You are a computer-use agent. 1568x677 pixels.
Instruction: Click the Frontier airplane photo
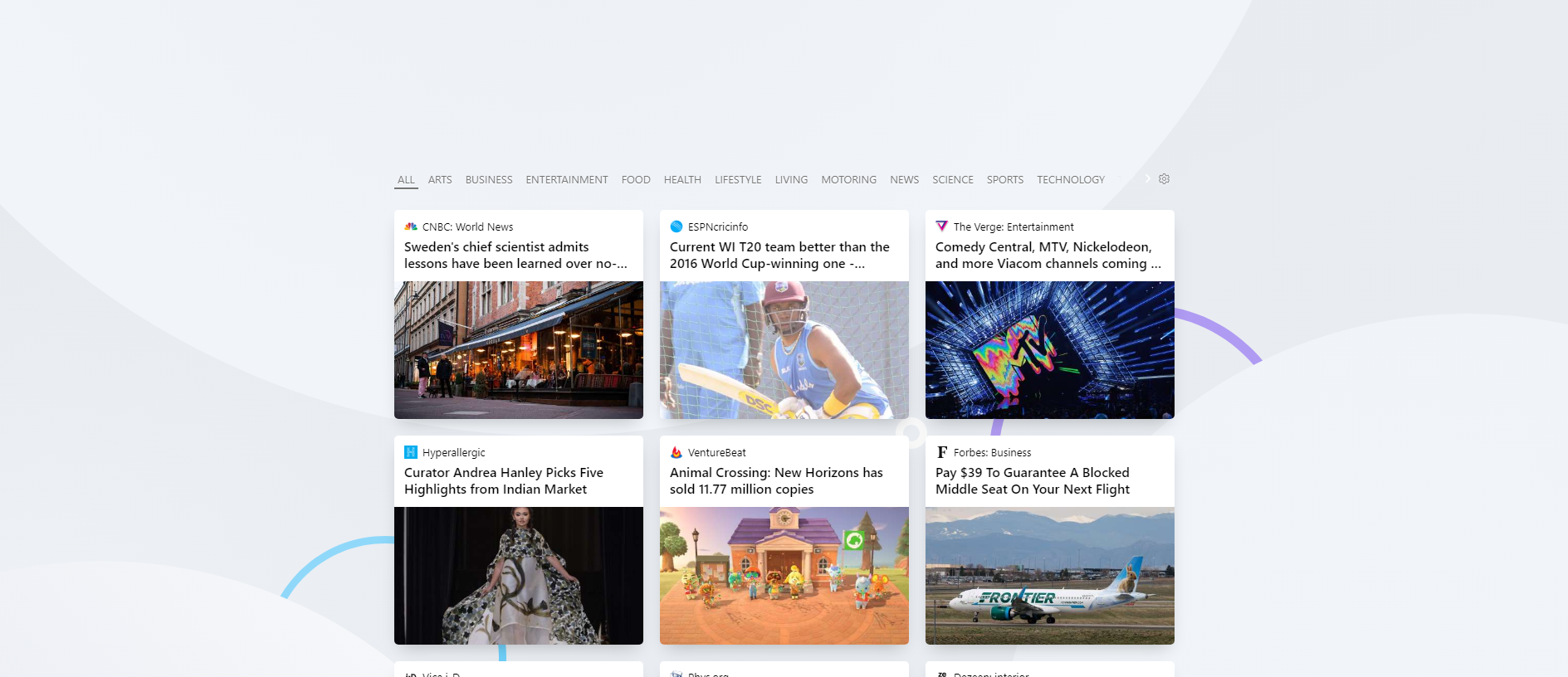(1050, 576)
